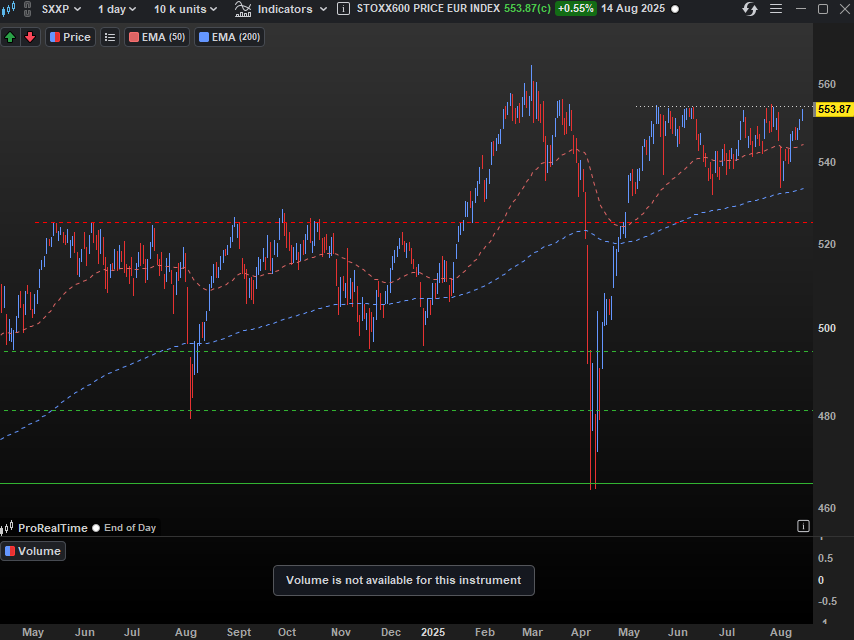Click the 460 price axis label
This screenshot has height=640, width=854.
click(826, 508)
